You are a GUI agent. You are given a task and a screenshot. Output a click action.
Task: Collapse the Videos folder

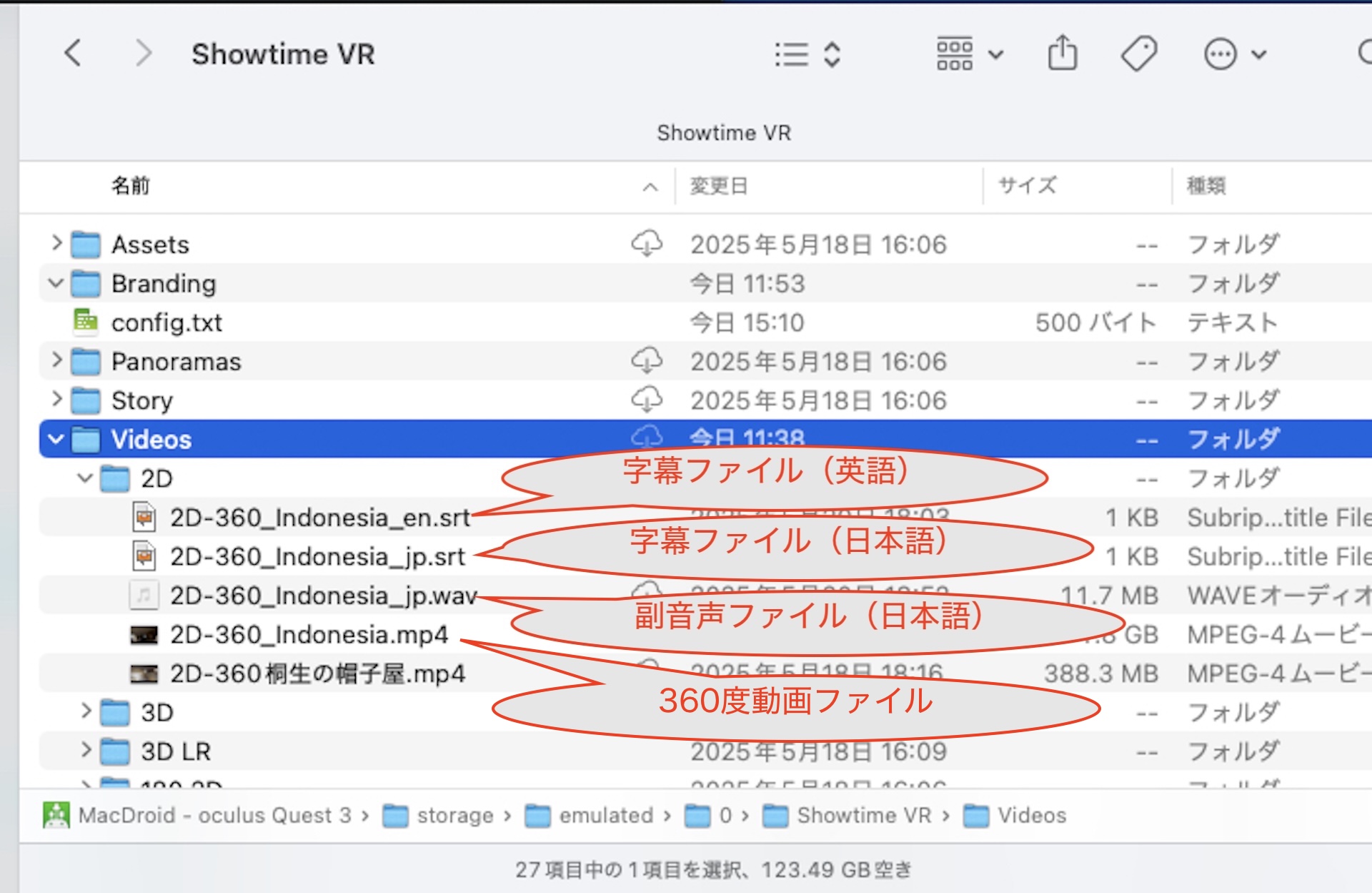pos(56,439)
